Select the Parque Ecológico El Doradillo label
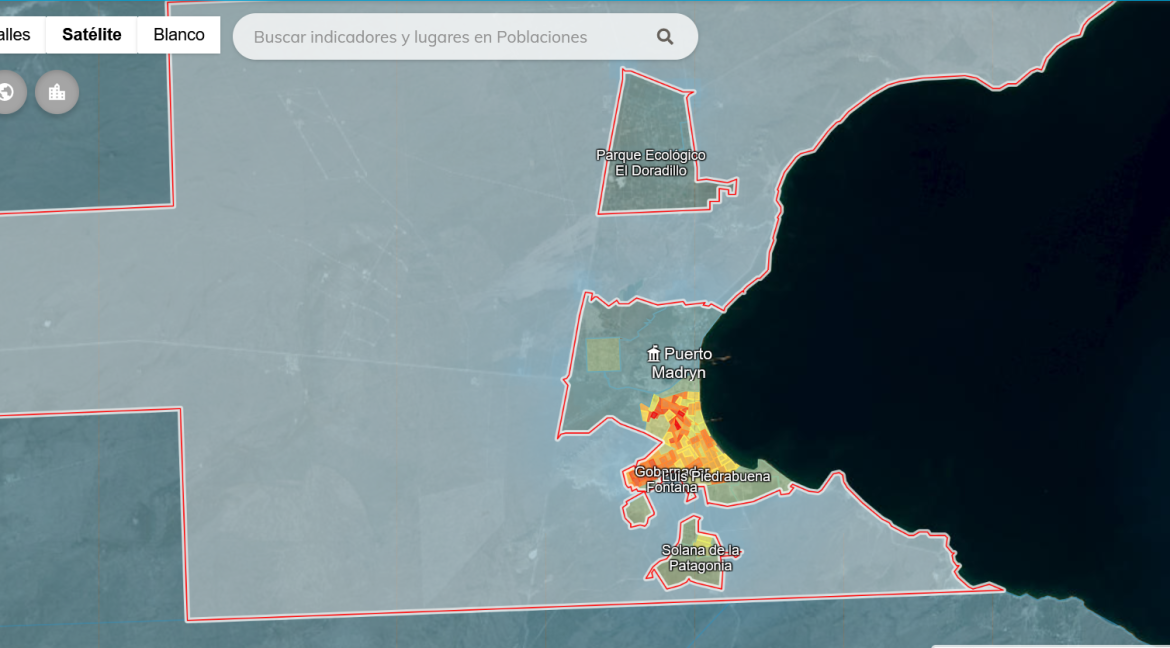 point(651,163)
